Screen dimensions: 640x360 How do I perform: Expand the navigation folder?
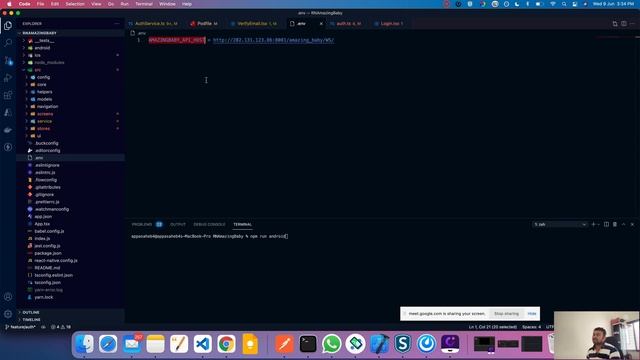47,107
